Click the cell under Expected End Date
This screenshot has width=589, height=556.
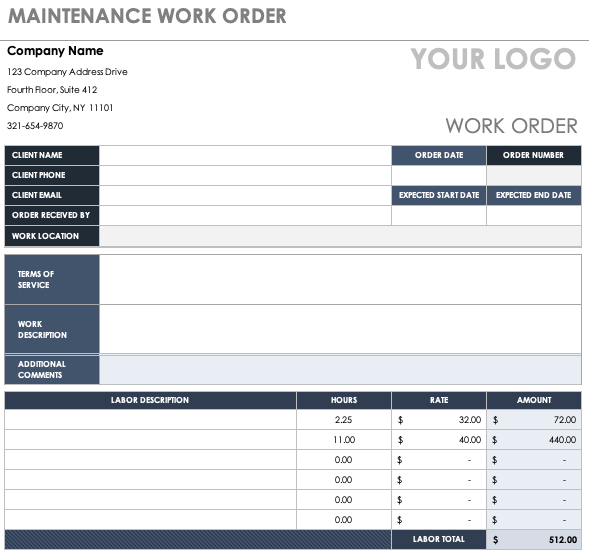coord(534,216)
